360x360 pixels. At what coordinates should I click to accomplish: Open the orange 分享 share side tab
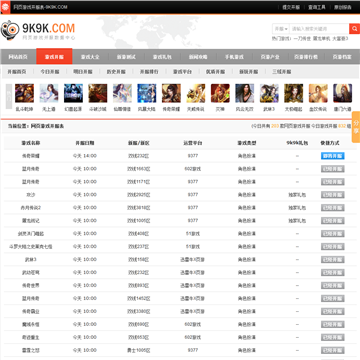(356, 127)
